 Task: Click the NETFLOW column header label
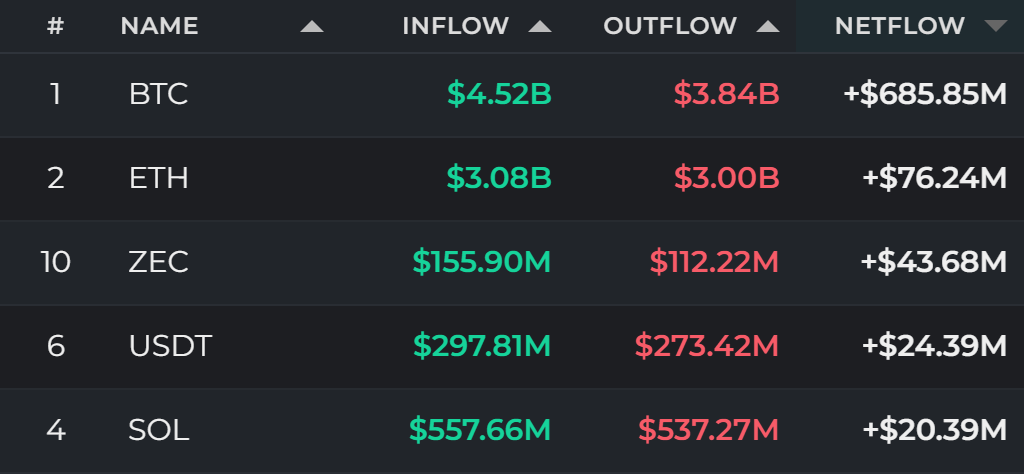[x=900, y=26]
